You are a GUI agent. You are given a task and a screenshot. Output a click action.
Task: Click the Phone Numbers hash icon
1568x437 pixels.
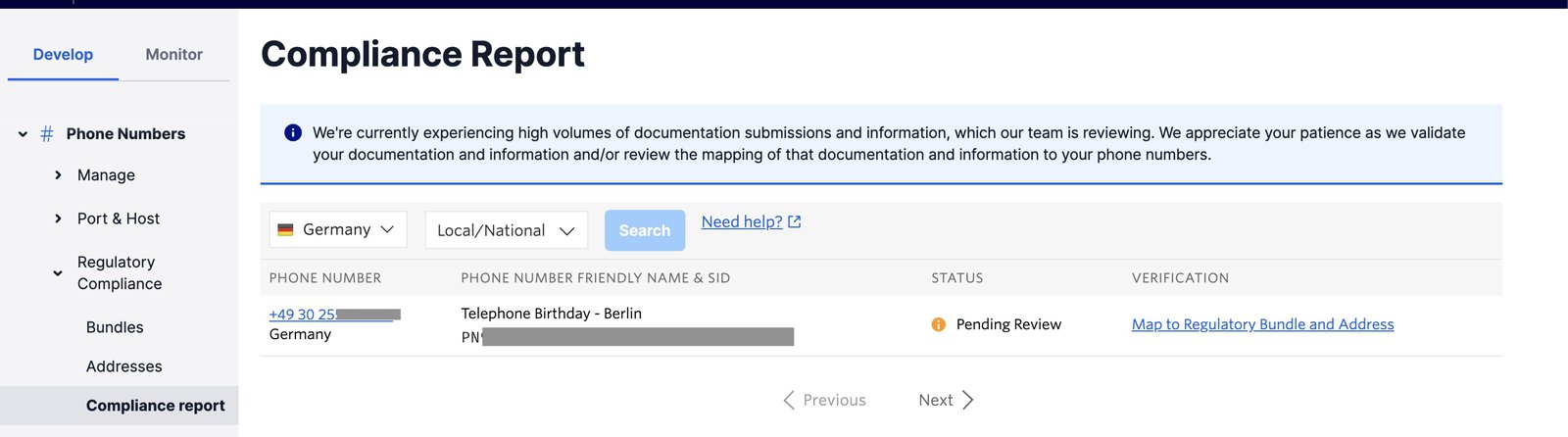pos(46,134)
